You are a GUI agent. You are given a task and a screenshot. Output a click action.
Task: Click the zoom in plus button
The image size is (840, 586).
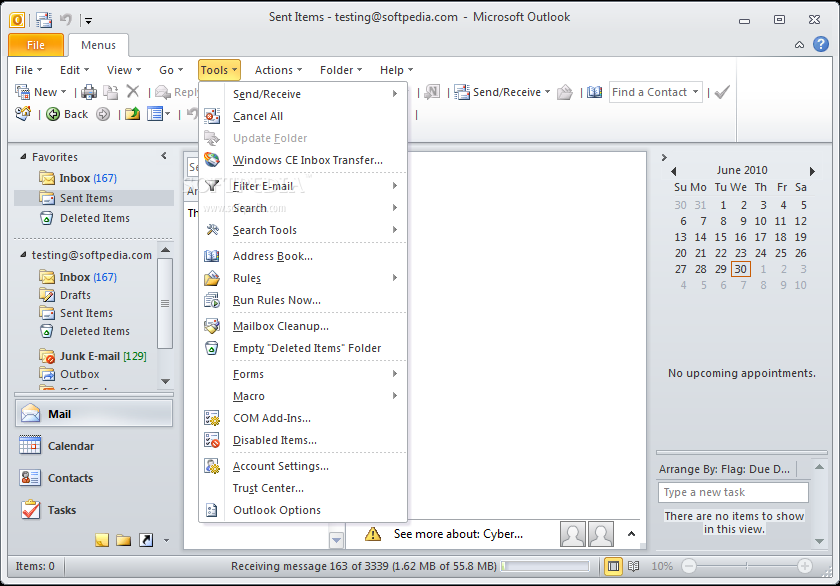[805, 566]
